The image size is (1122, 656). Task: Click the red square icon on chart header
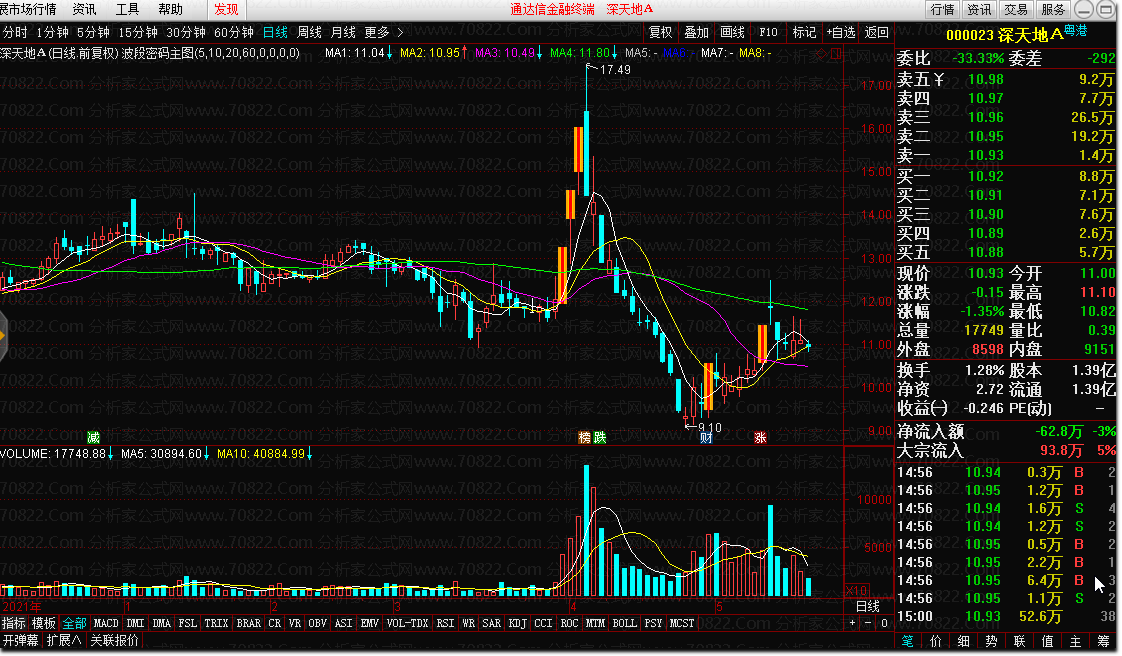835,54
